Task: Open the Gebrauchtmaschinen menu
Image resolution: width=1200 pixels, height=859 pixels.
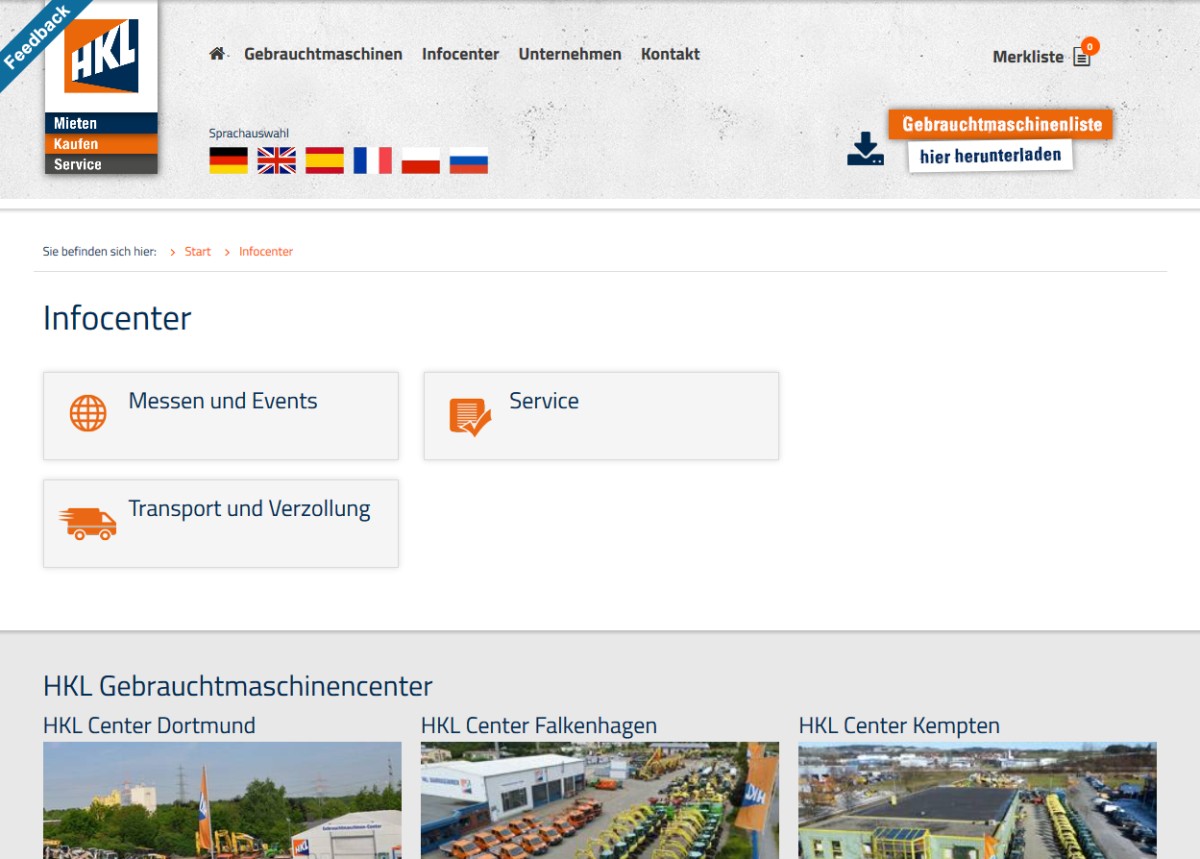Action: [x=323, y=54]
